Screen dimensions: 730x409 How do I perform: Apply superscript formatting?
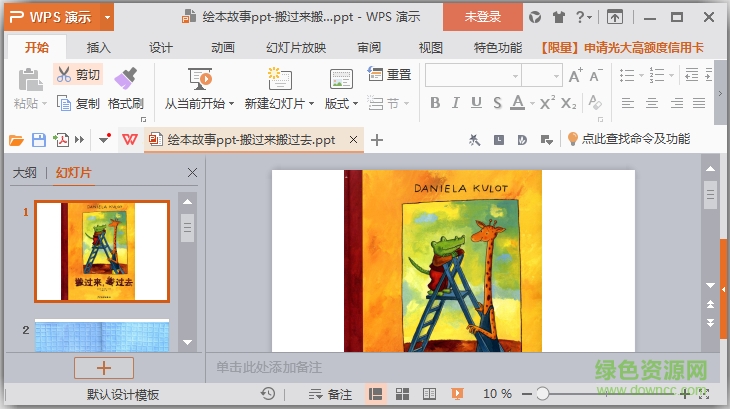click(547, 103)
